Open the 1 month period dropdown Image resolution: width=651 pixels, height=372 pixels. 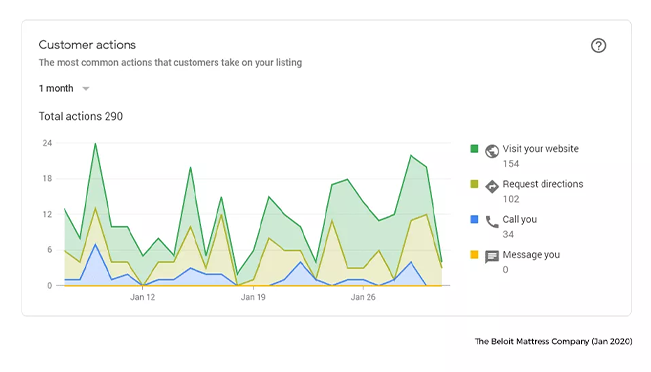pyautogui.click(x=64, y=88)
